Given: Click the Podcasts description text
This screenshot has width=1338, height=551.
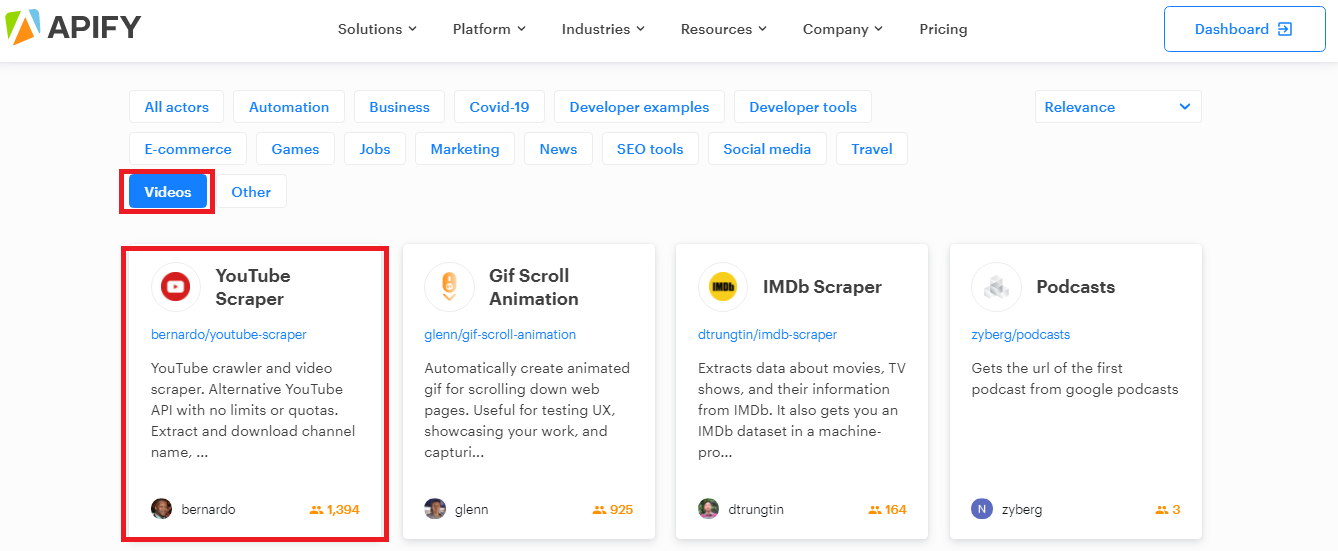Looking at the screenshot, I should point(1075,379).
